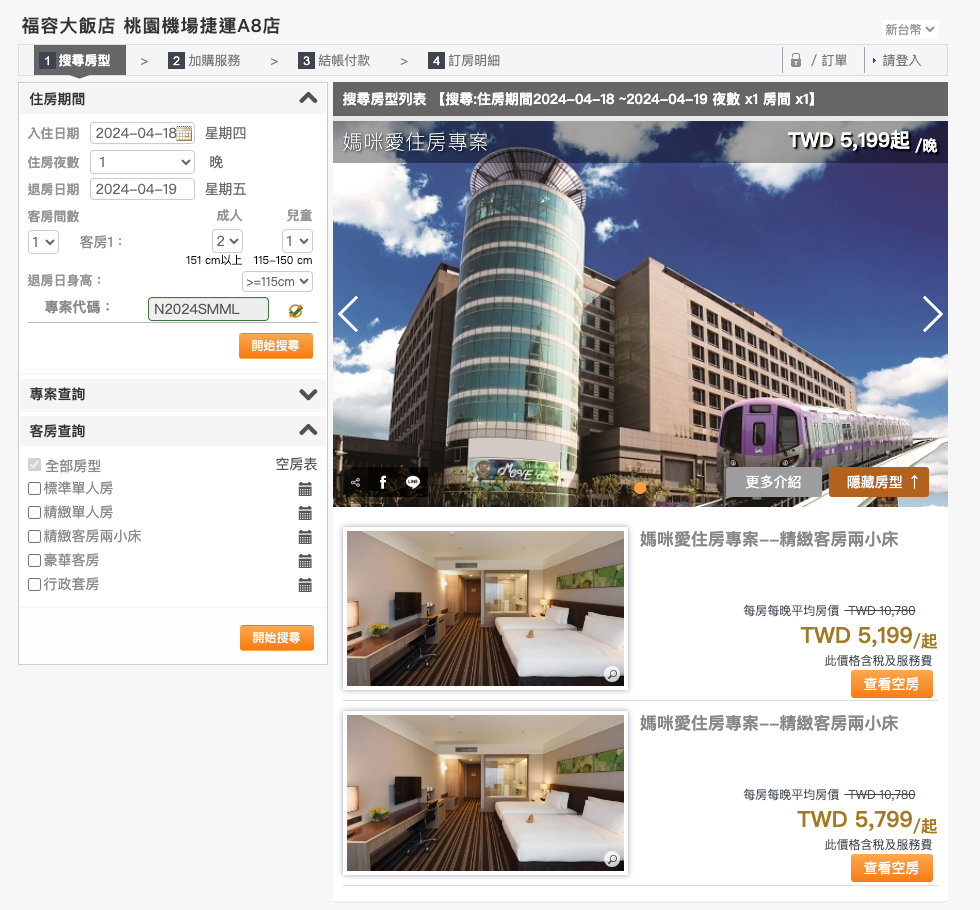This screenshot has height=910, width=980.
Task: Show the next banner image arrow
Action: click(931, 314)
